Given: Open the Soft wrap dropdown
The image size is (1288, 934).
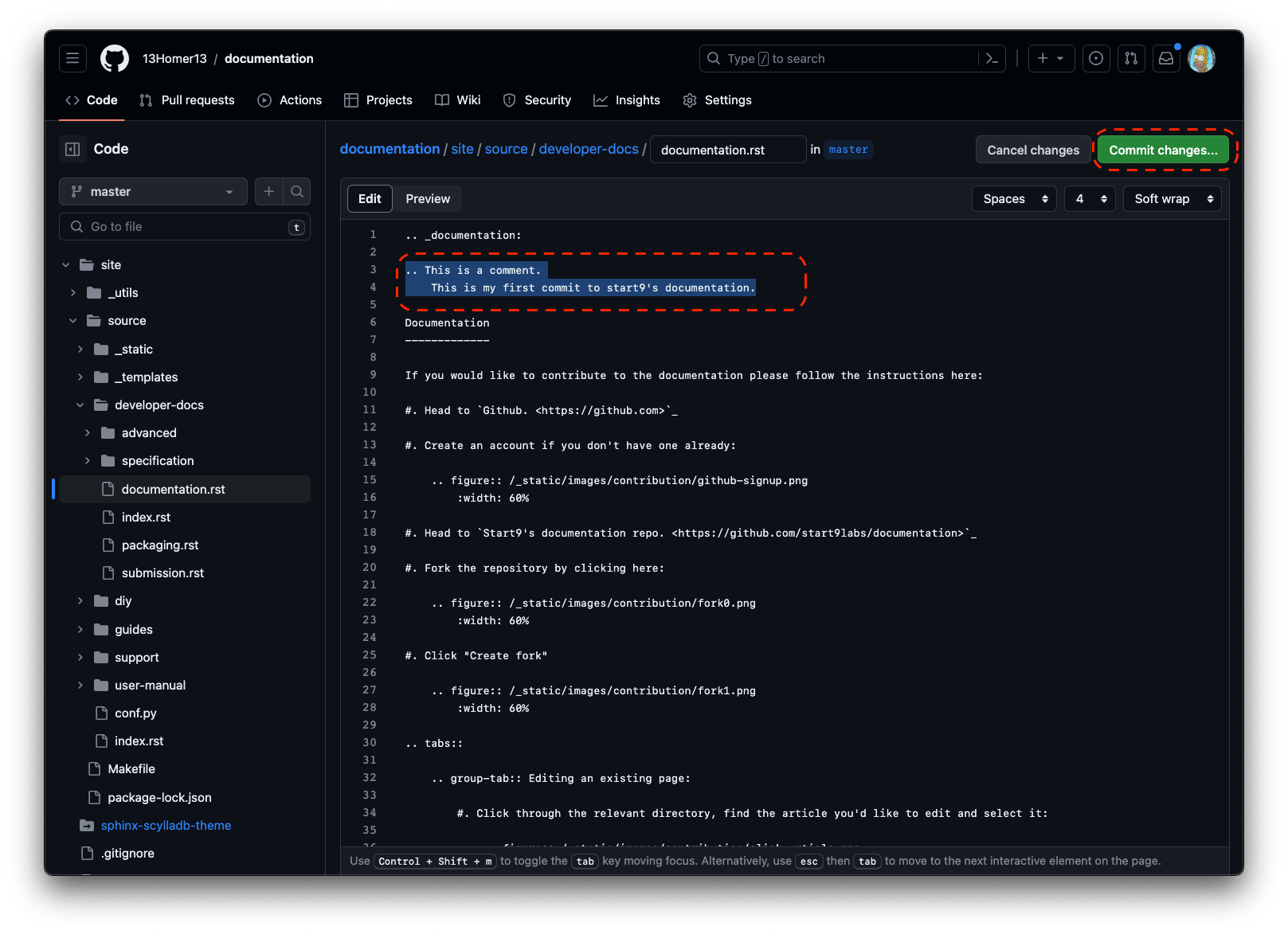Looking at the screenshot, I should point(1173,199).
